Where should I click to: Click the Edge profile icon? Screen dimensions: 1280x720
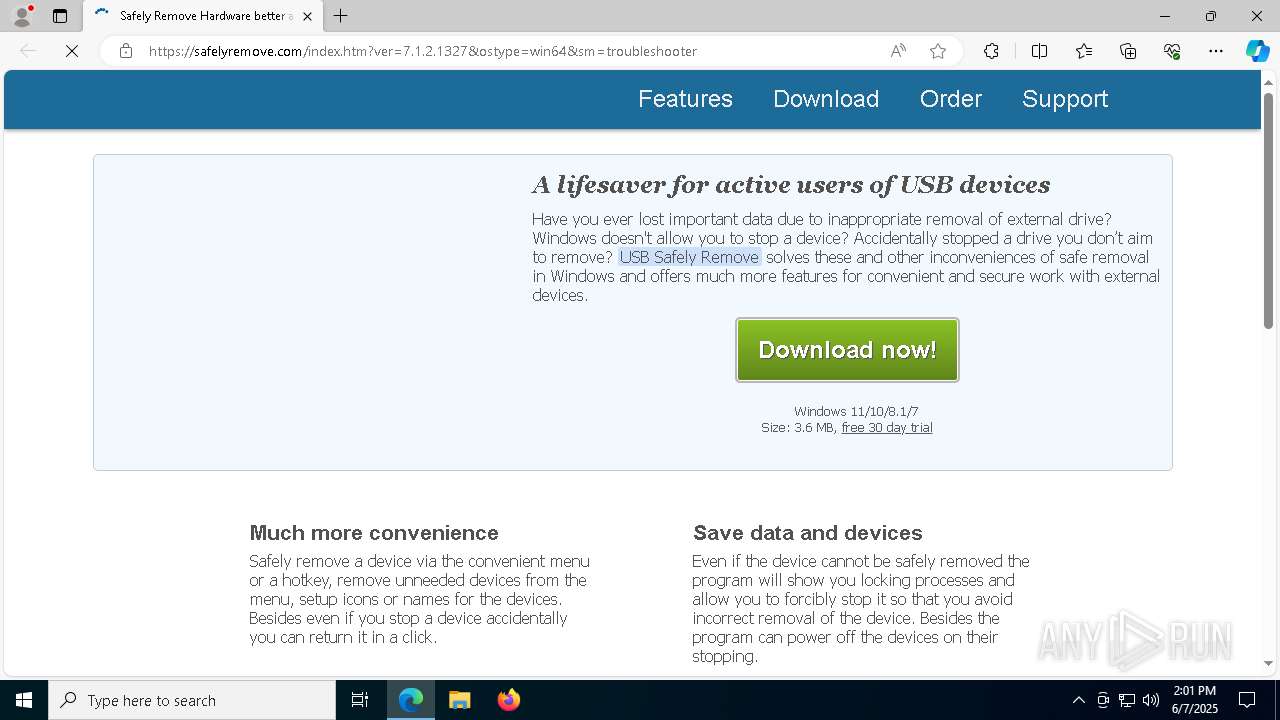click(x=21, y=16)
